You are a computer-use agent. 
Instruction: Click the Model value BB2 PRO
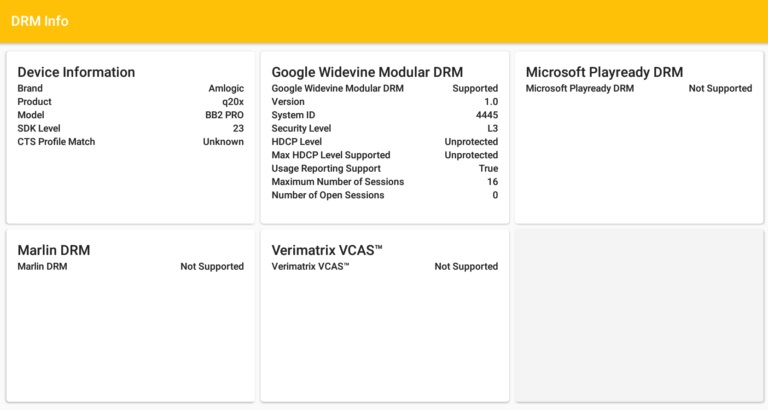[x=224, y=115]
